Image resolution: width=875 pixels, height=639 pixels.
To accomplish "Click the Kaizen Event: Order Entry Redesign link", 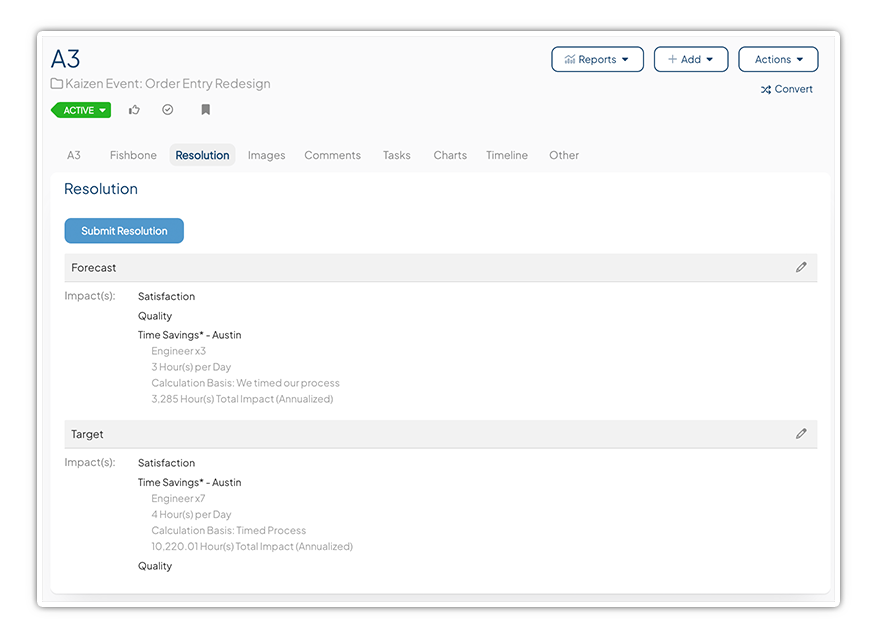I will click(x=168, y=84).
